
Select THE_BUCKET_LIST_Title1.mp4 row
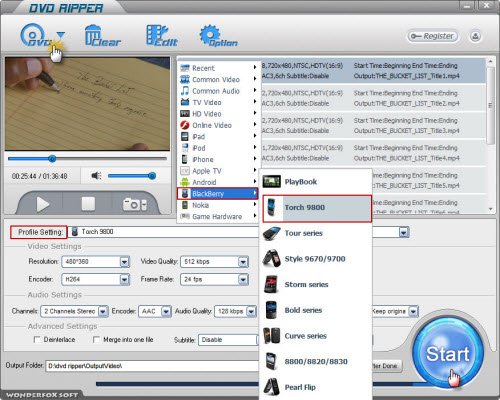point(374,71)
